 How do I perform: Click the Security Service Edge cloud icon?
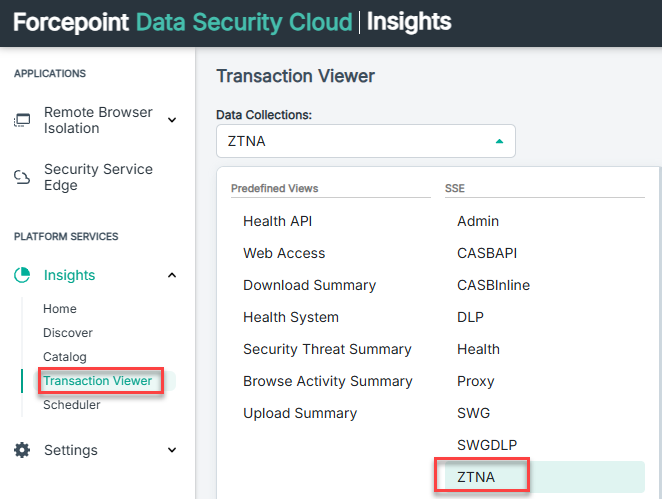[22, 177]
